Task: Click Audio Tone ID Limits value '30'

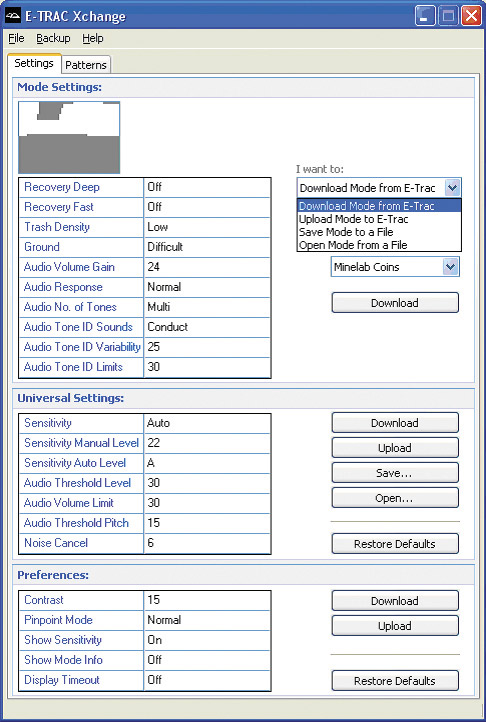Action: click(207, 367)
